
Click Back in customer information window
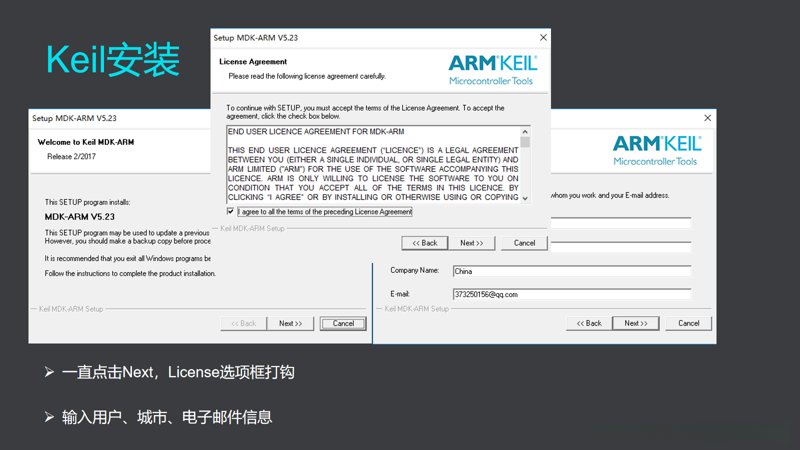(589, 323)
